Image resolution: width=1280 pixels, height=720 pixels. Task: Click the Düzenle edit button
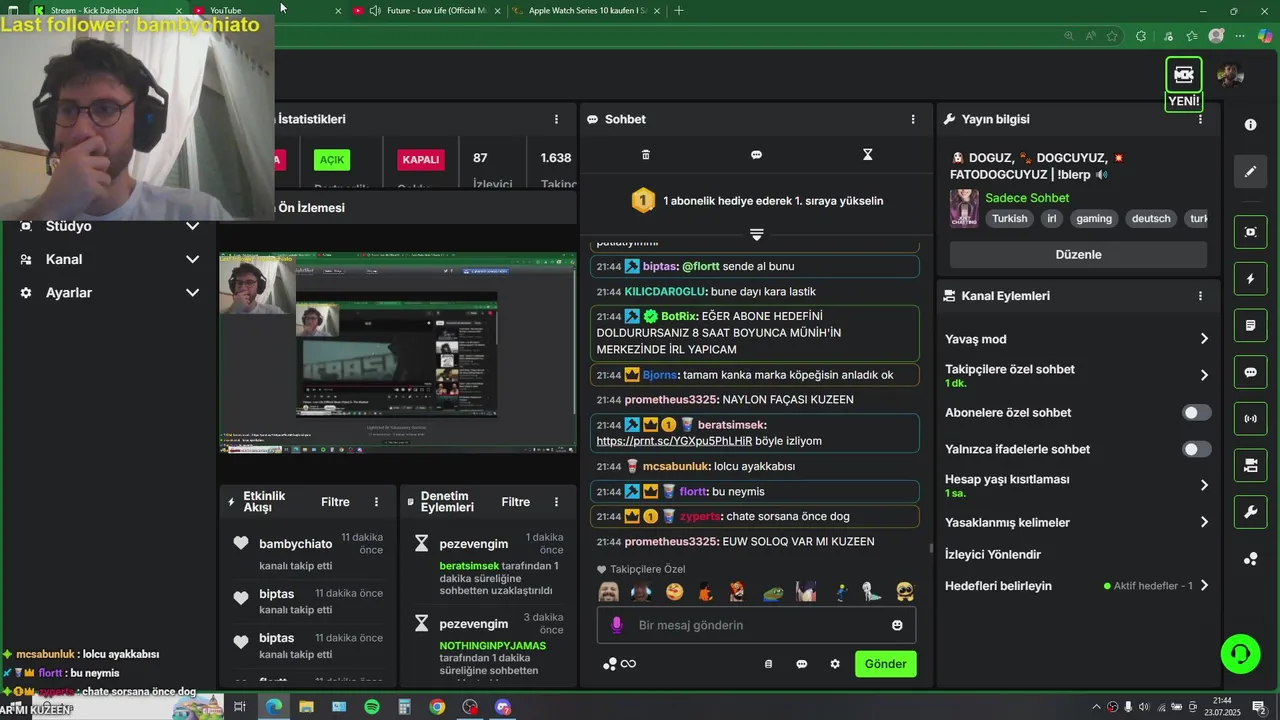pyautogui.click(x=1078, y=254)
